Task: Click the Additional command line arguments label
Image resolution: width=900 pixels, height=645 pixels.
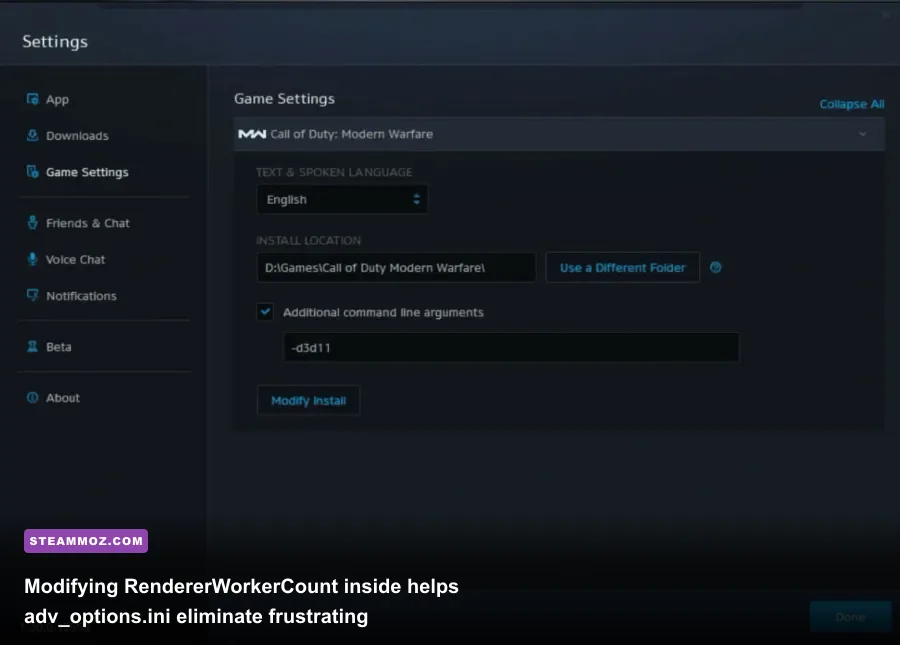Action: tap(383, 312)
